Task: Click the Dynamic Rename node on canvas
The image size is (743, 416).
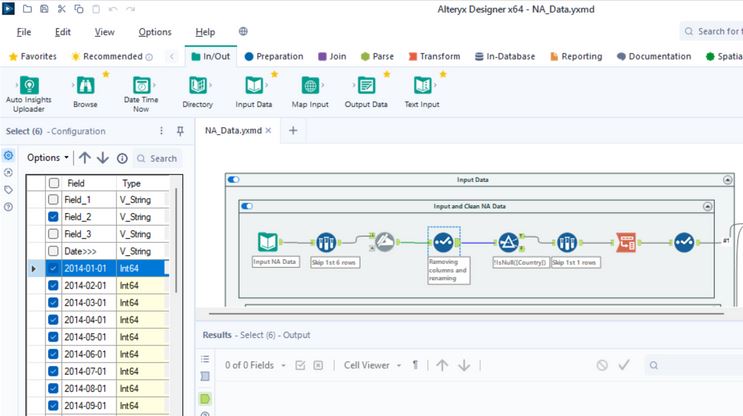Action: [x=385, y=242]
